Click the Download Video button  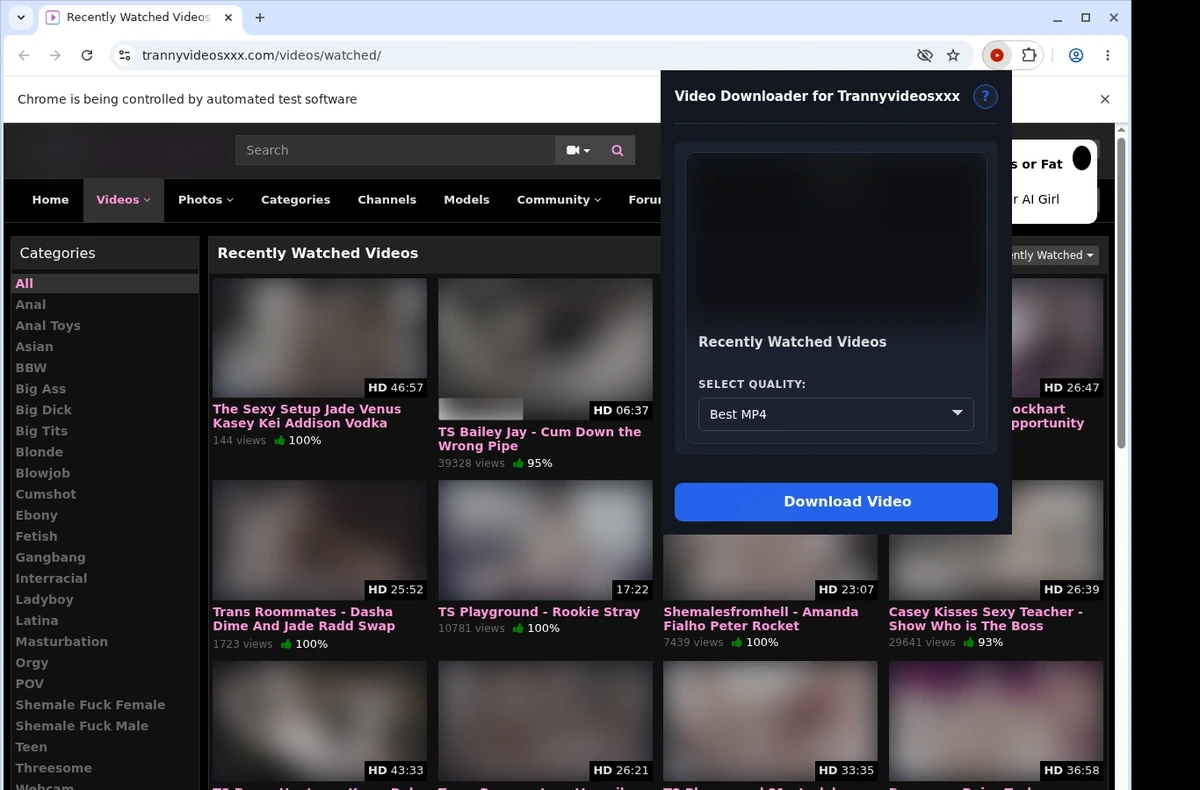(836, 502)
